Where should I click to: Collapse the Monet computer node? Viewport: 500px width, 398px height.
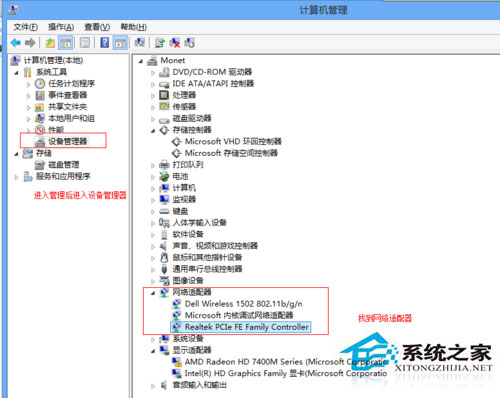tap(141, 61)
